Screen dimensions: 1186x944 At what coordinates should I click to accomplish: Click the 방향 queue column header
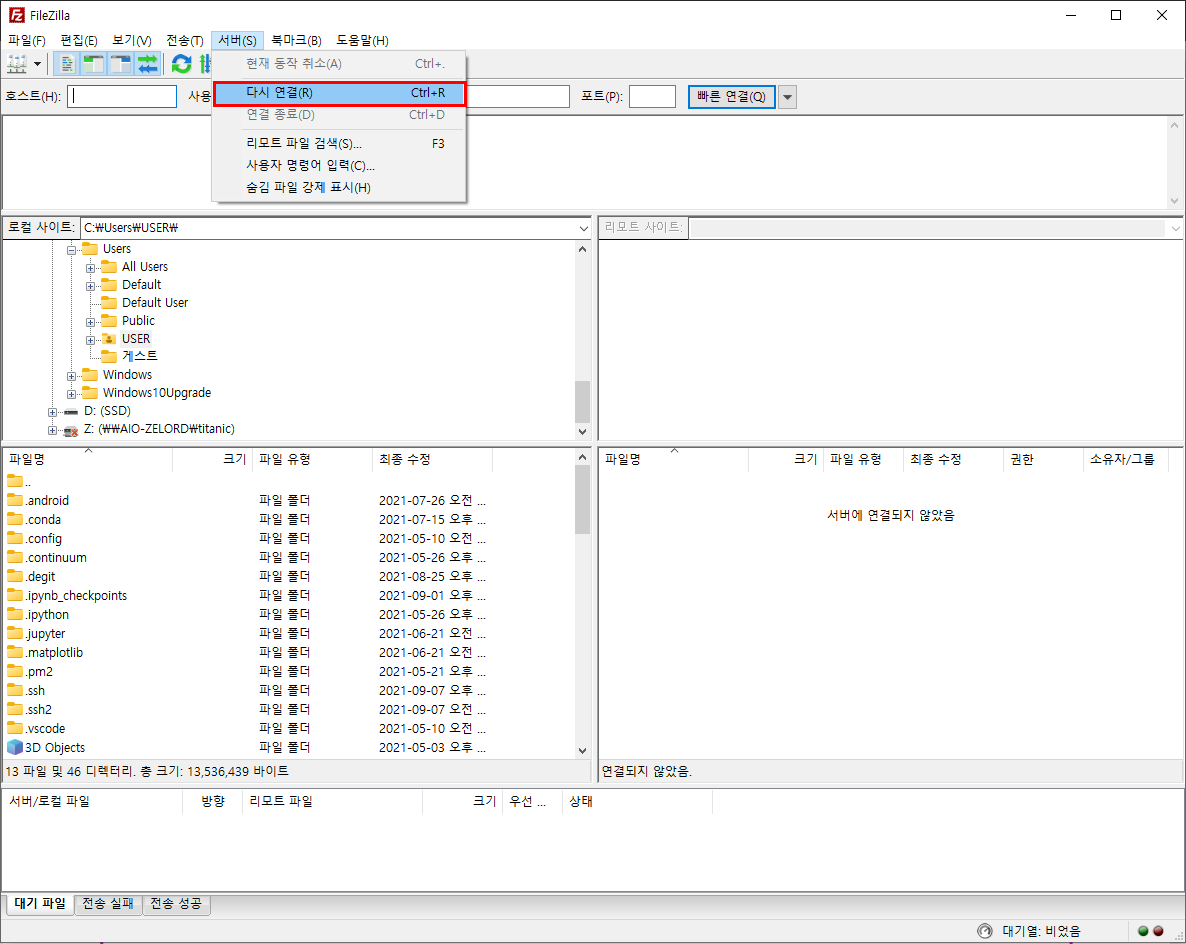coord(213,801)
